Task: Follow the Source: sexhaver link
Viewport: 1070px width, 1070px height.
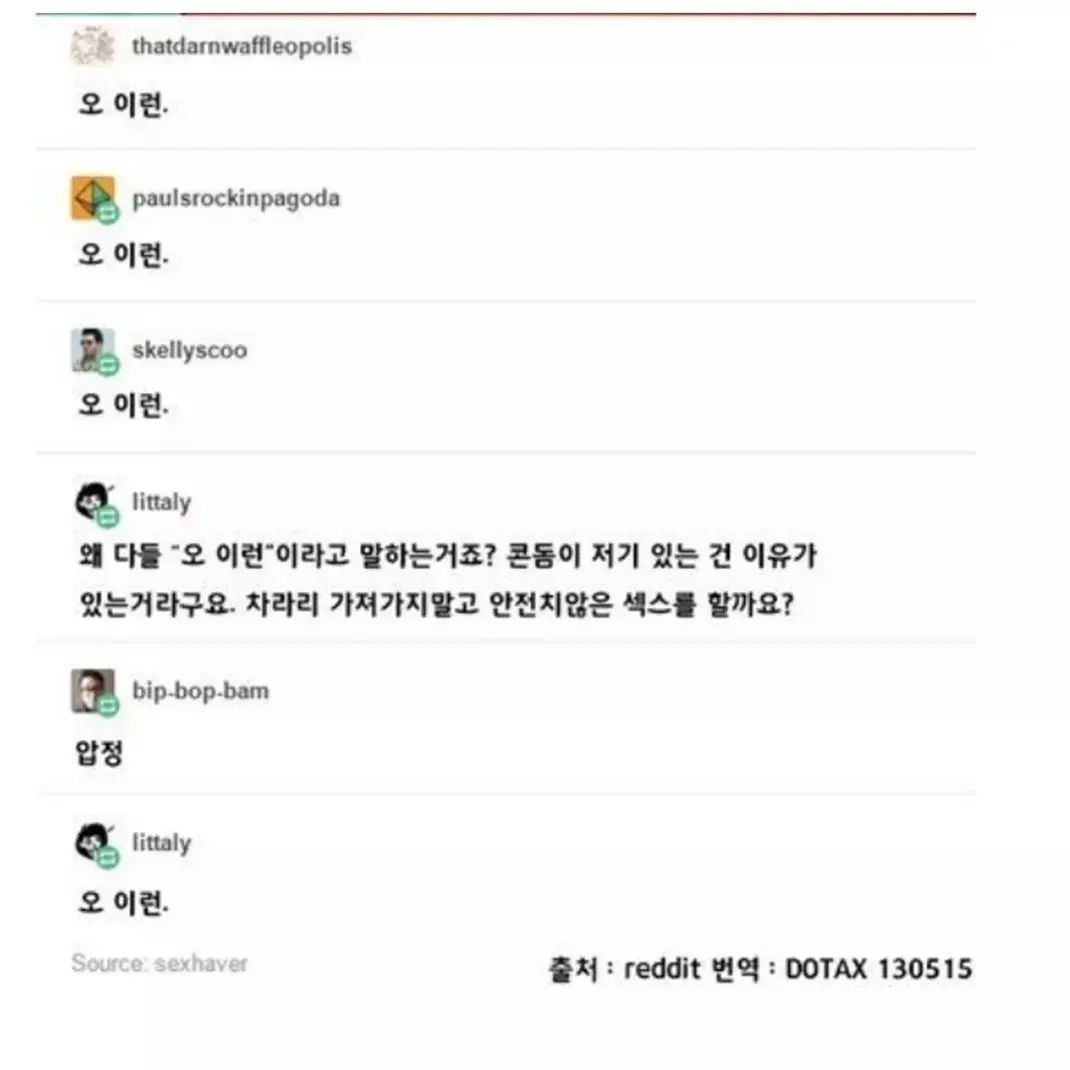Action: [x=159, y=964]
